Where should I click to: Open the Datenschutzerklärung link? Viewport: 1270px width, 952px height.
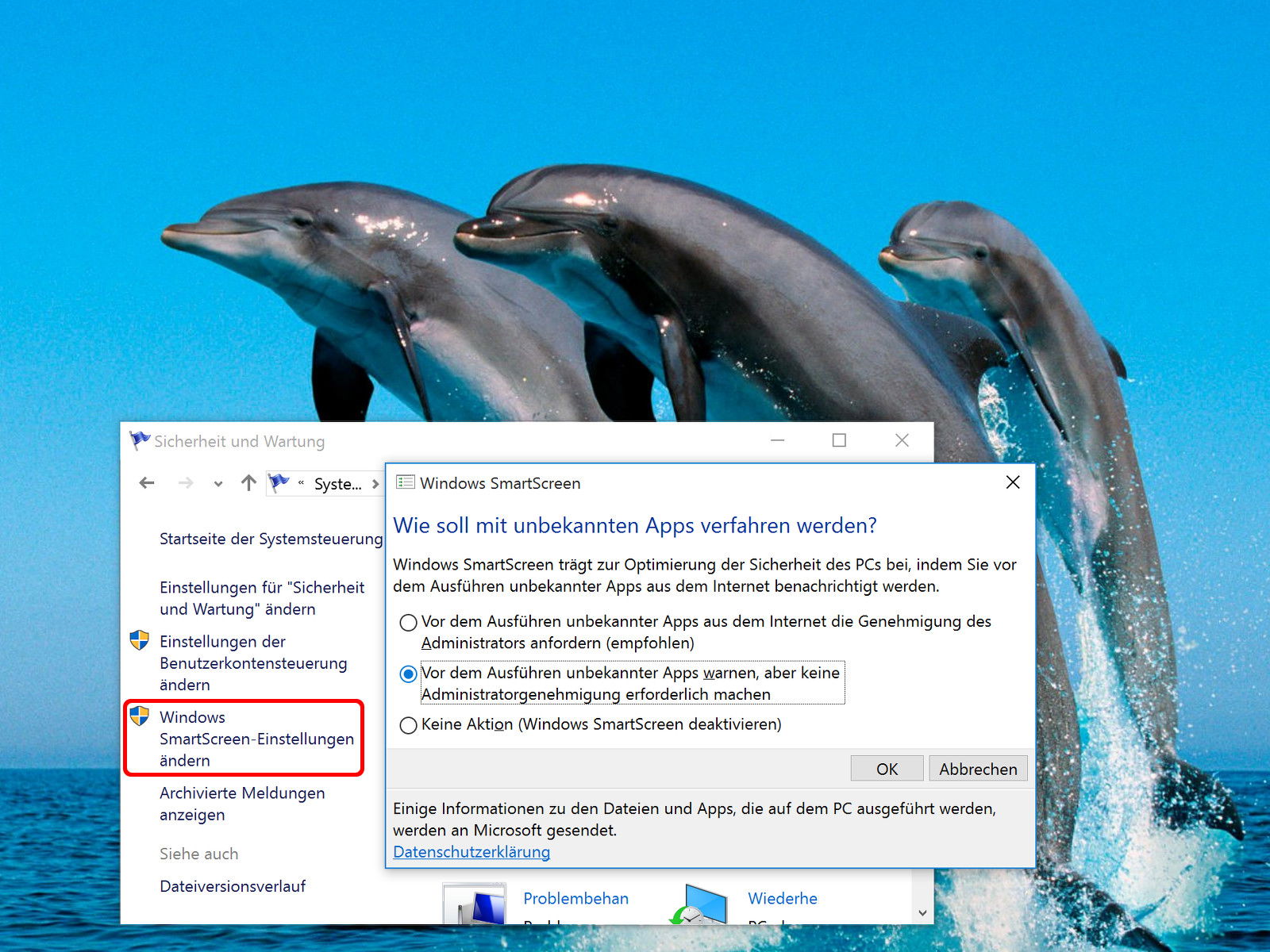pyautogui.click(x=471, y=851)
